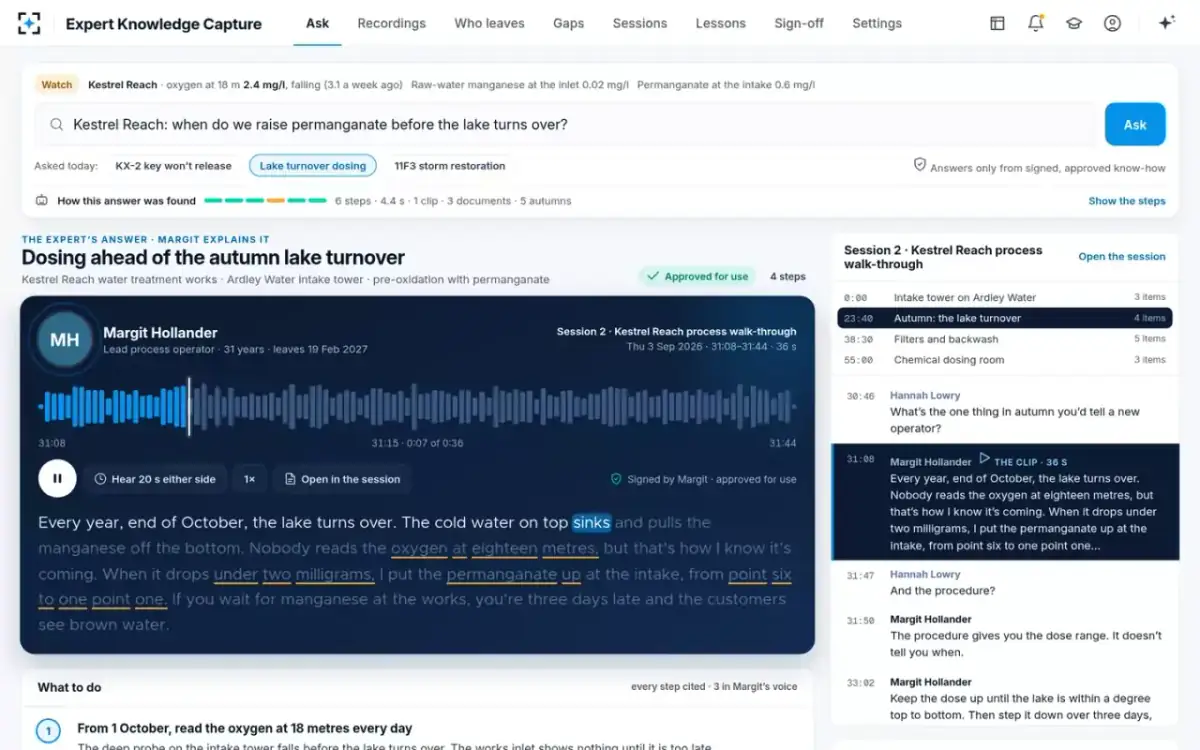This screenshot has height=750, width=1200.
Task: Switch to the Recordings tab
Action: [391, 23]
